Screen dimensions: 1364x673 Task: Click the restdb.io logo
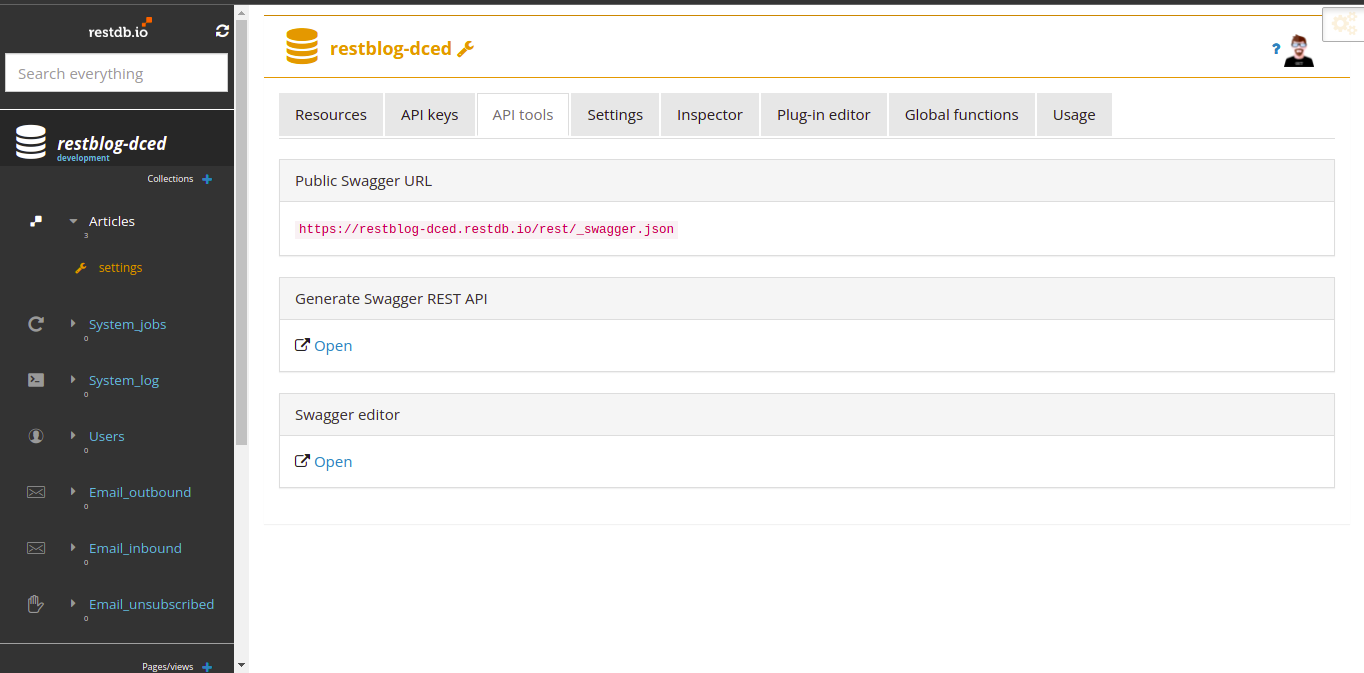(x=120, y=29)
